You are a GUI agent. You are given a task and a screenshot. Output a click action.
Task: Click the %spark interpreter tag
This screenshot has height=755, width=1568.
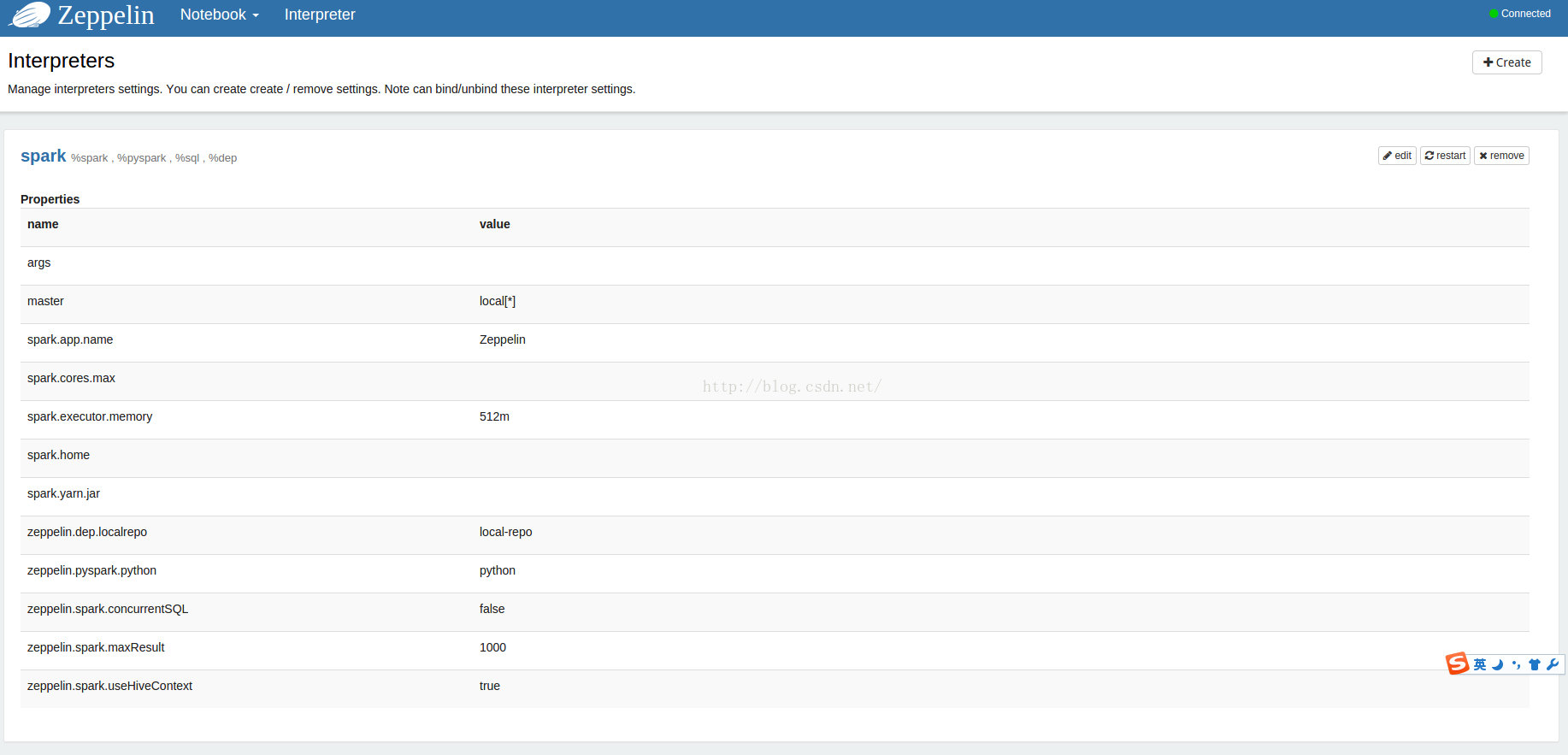point(89,158)
